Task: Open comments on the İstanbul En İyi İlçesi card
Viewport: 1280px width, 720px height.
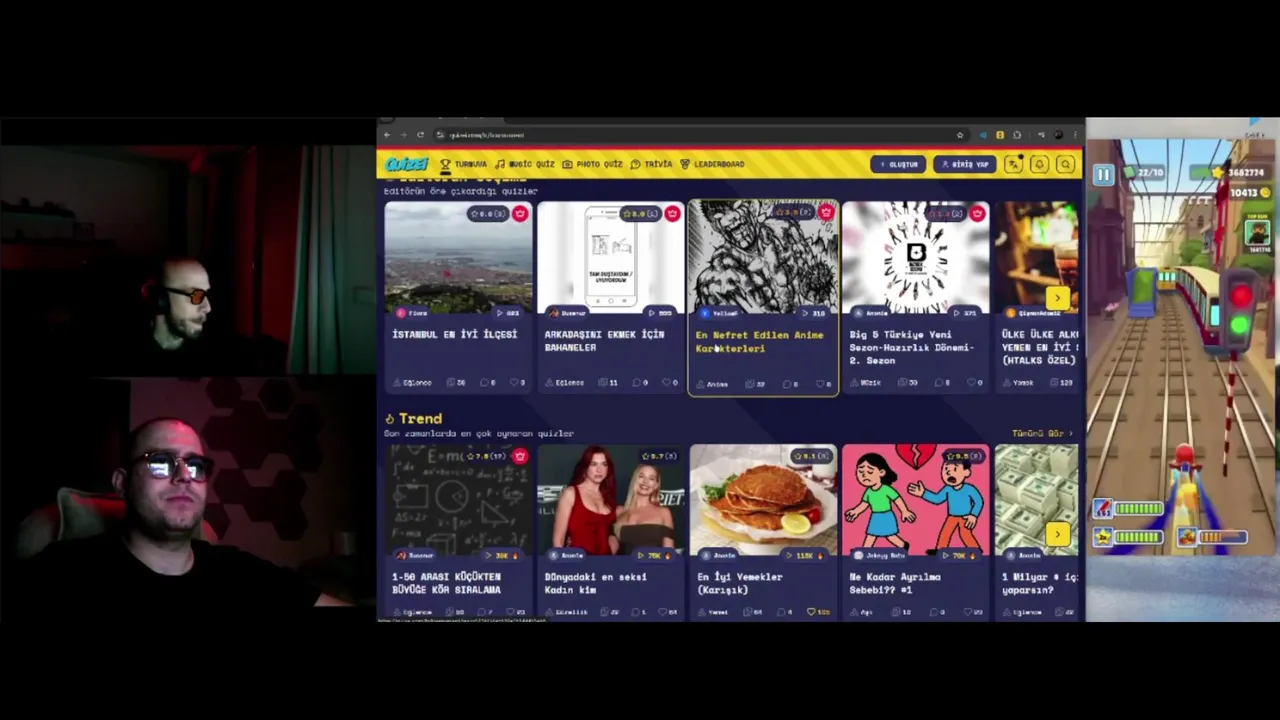Action: (488, 383)
